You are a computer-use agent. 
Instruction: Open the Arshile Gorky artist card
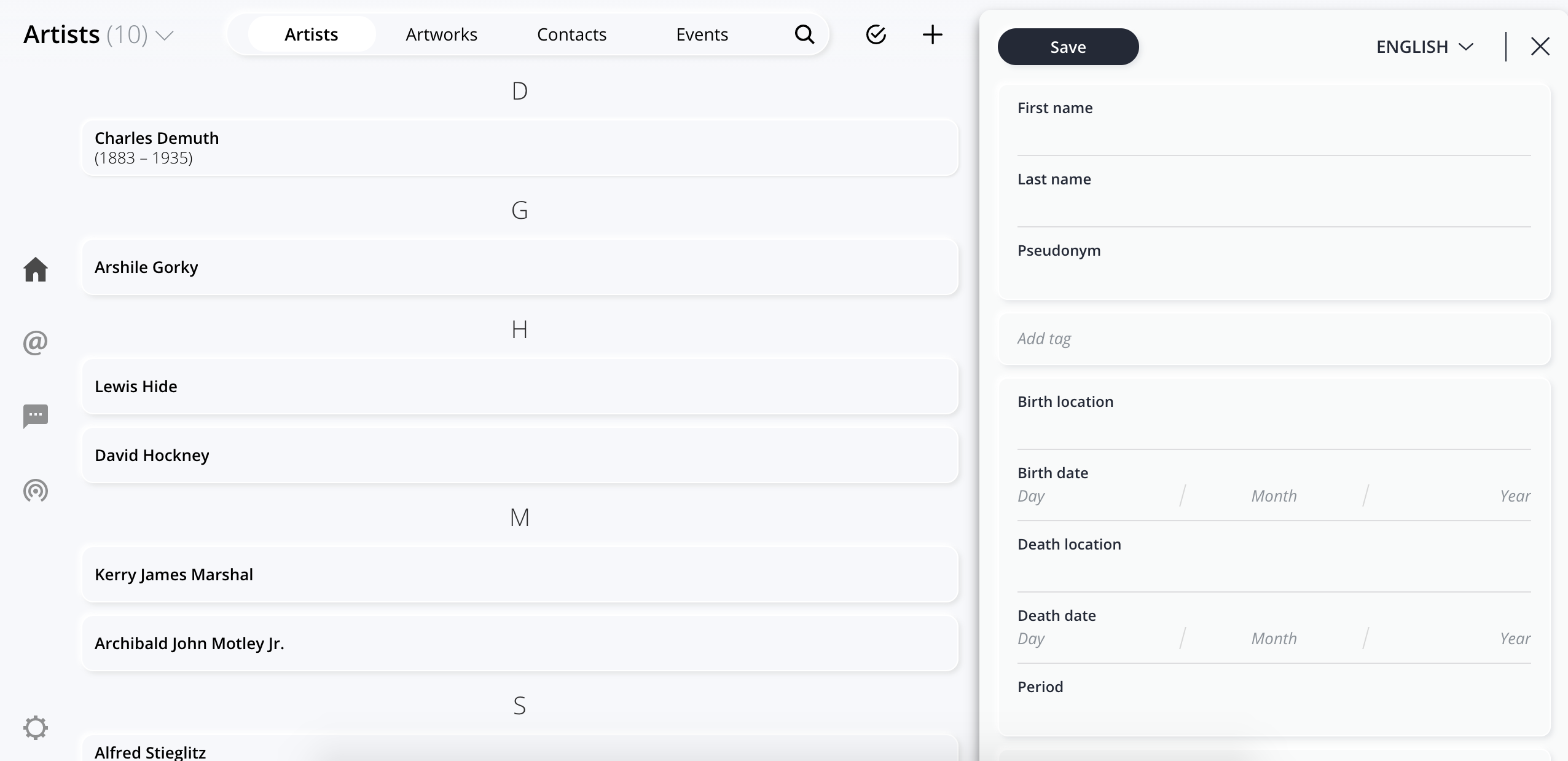[520, 267]
